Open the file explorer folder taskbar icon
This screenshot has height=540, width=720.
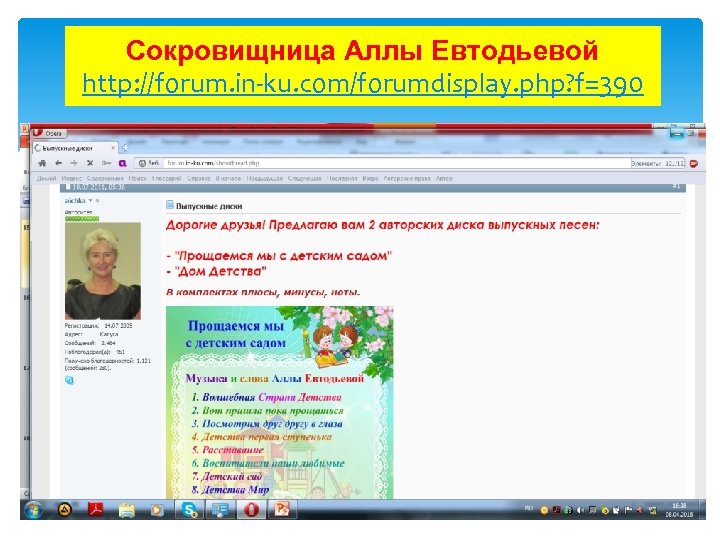[127, 510]
